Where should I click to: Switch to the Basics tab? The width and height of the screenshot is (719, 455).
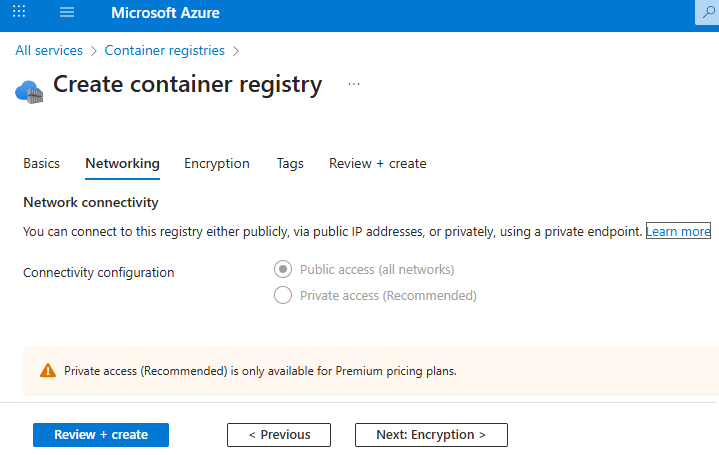click(41, 163)
